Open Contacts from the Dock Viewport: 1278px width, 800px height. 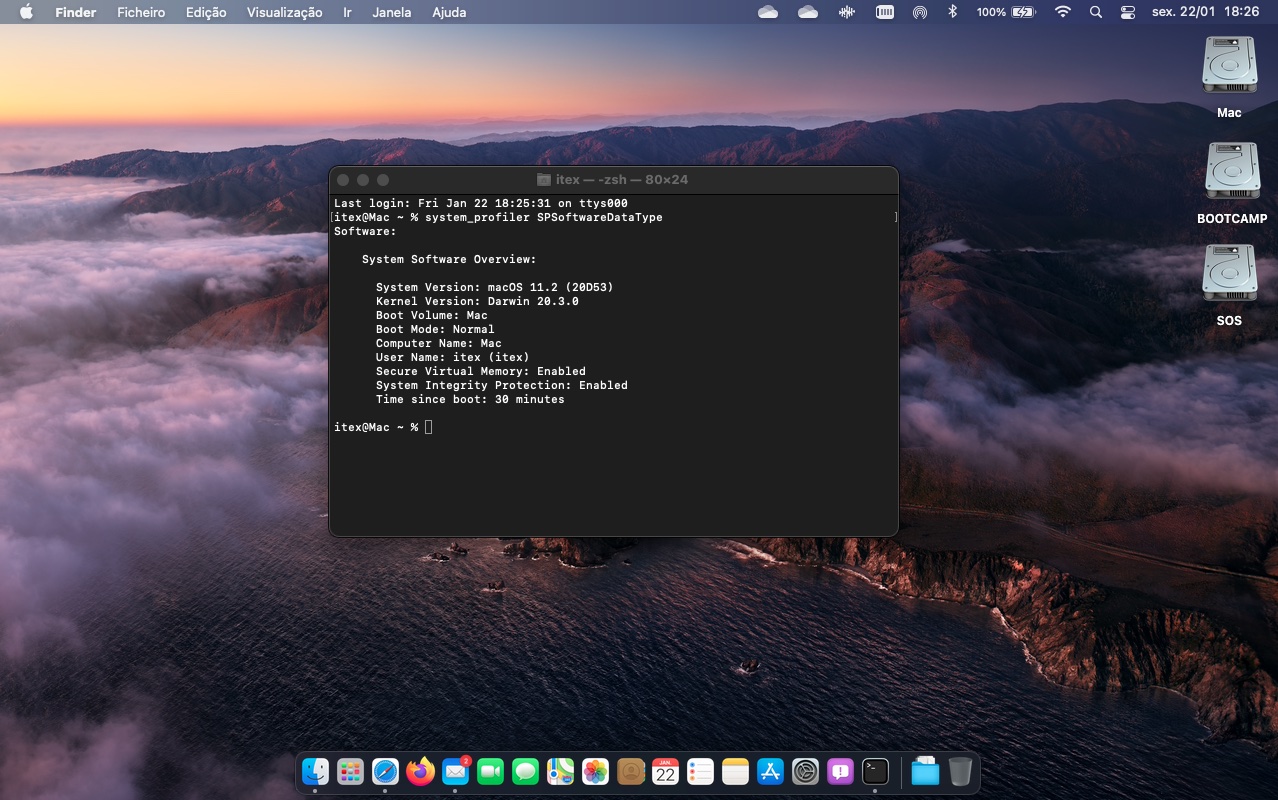[x=630, y=772]
